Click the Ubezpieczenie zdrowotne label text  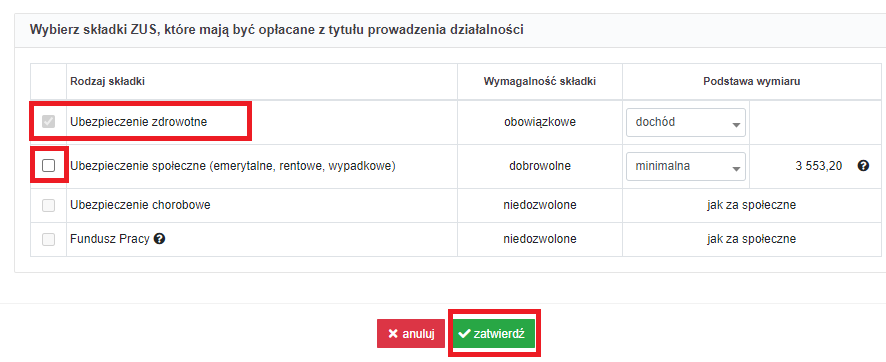click(x=138, y=122)
